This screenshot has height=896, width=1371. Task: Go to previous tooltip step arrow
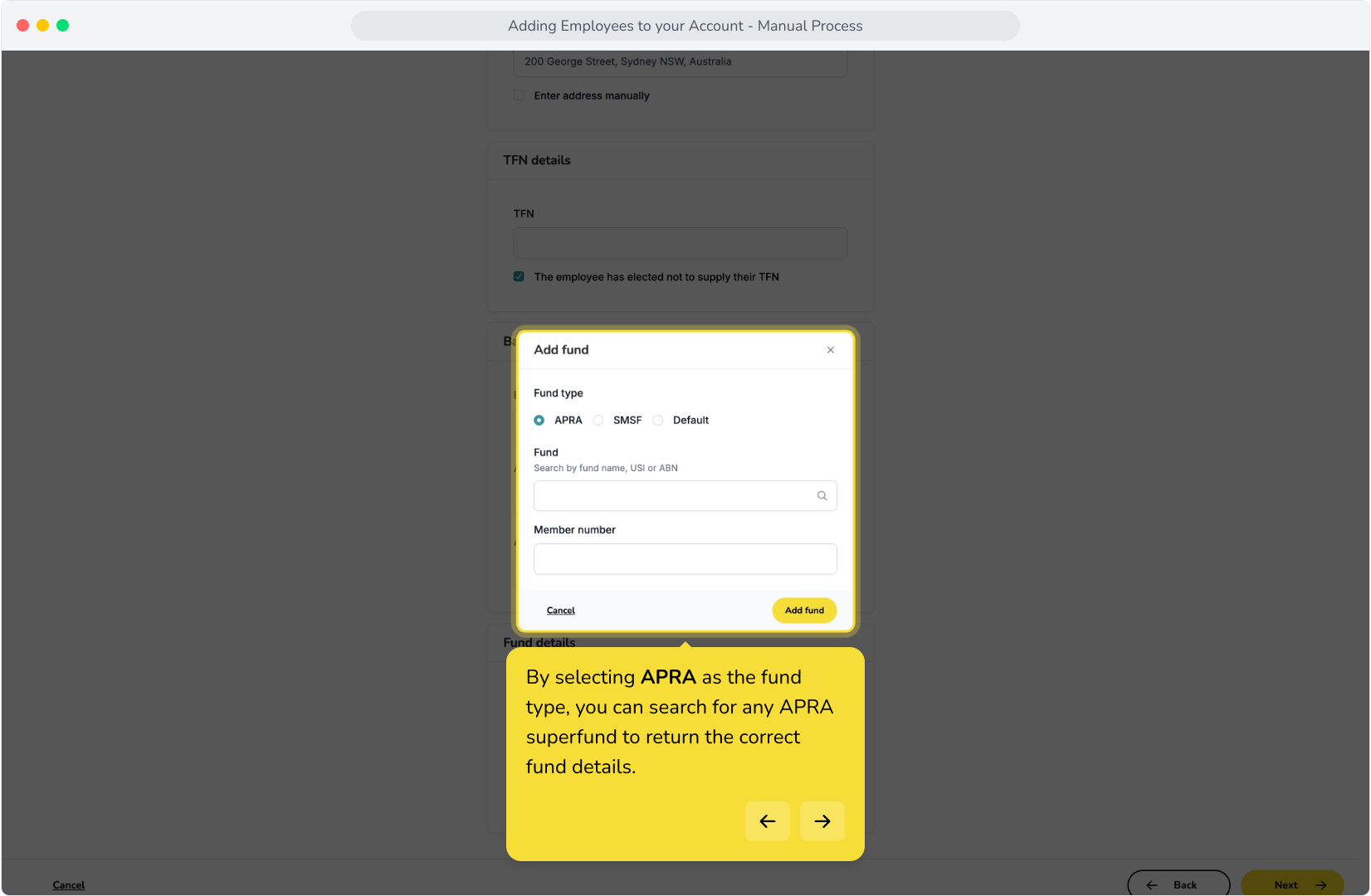pyautogui.click(x=767, y=821)
